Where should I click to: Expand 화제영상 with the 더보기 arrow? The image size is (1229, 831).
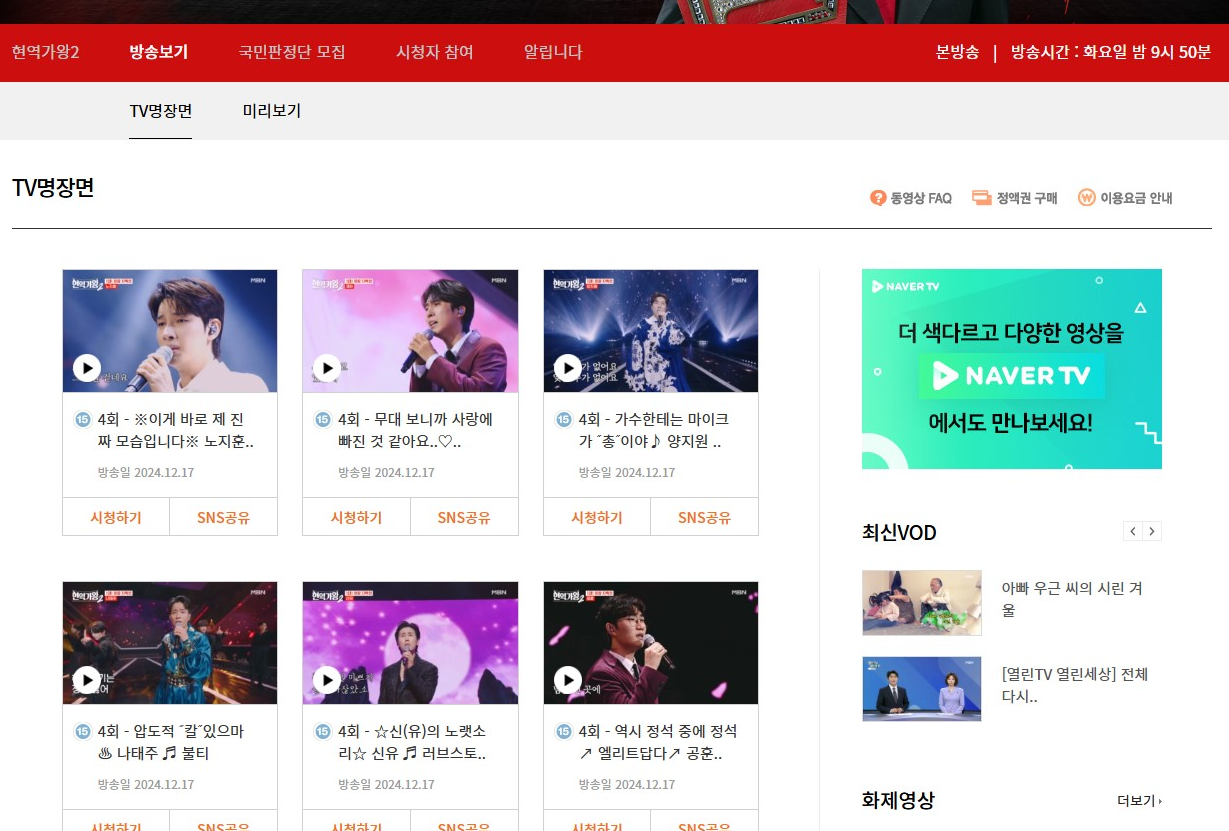1137,800
